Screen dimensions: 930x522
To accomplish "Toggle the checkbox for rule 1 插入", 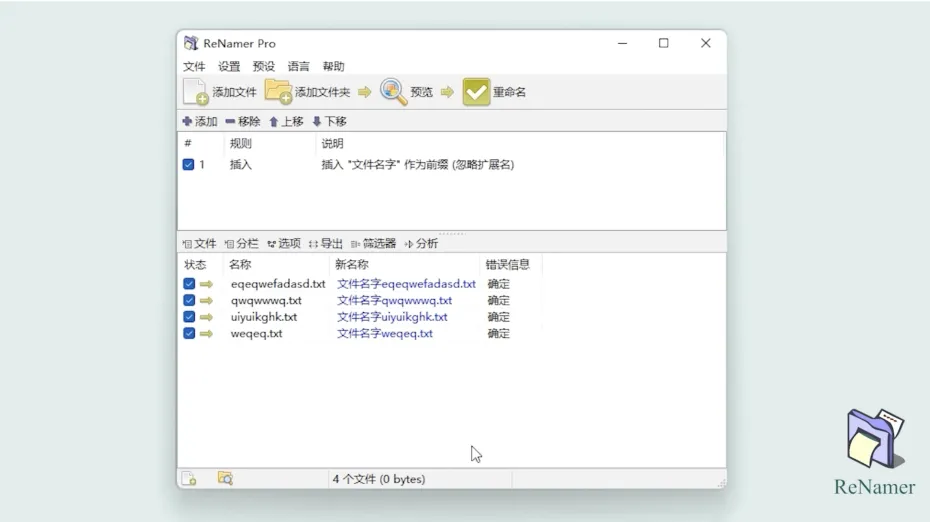I will click(189, 165).
